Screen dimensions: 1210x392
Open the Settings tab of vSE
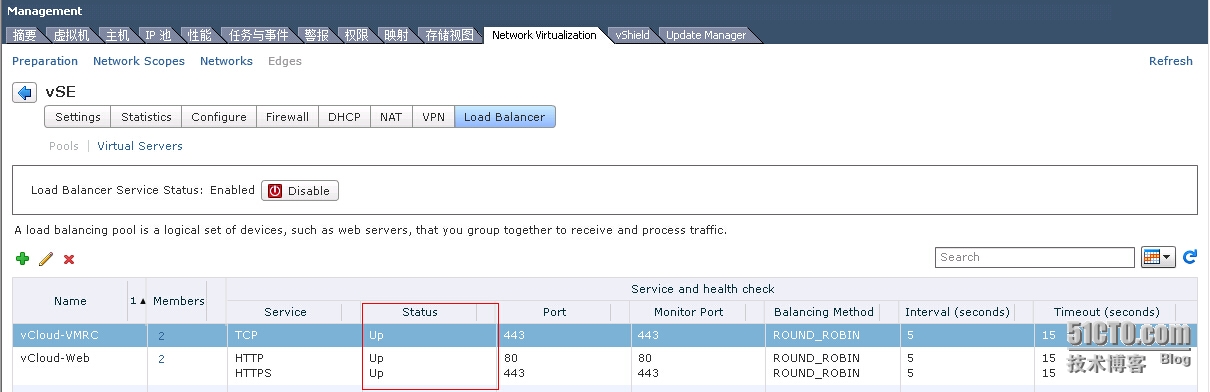tap(78, 117)
